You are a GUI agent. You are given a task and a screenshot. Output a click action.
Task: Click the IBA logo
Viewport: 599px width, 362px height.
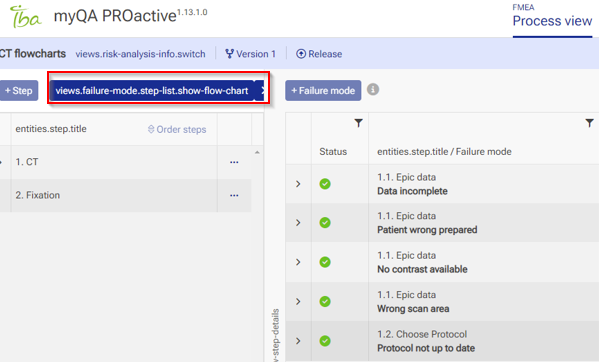click(x=25, y=16)
